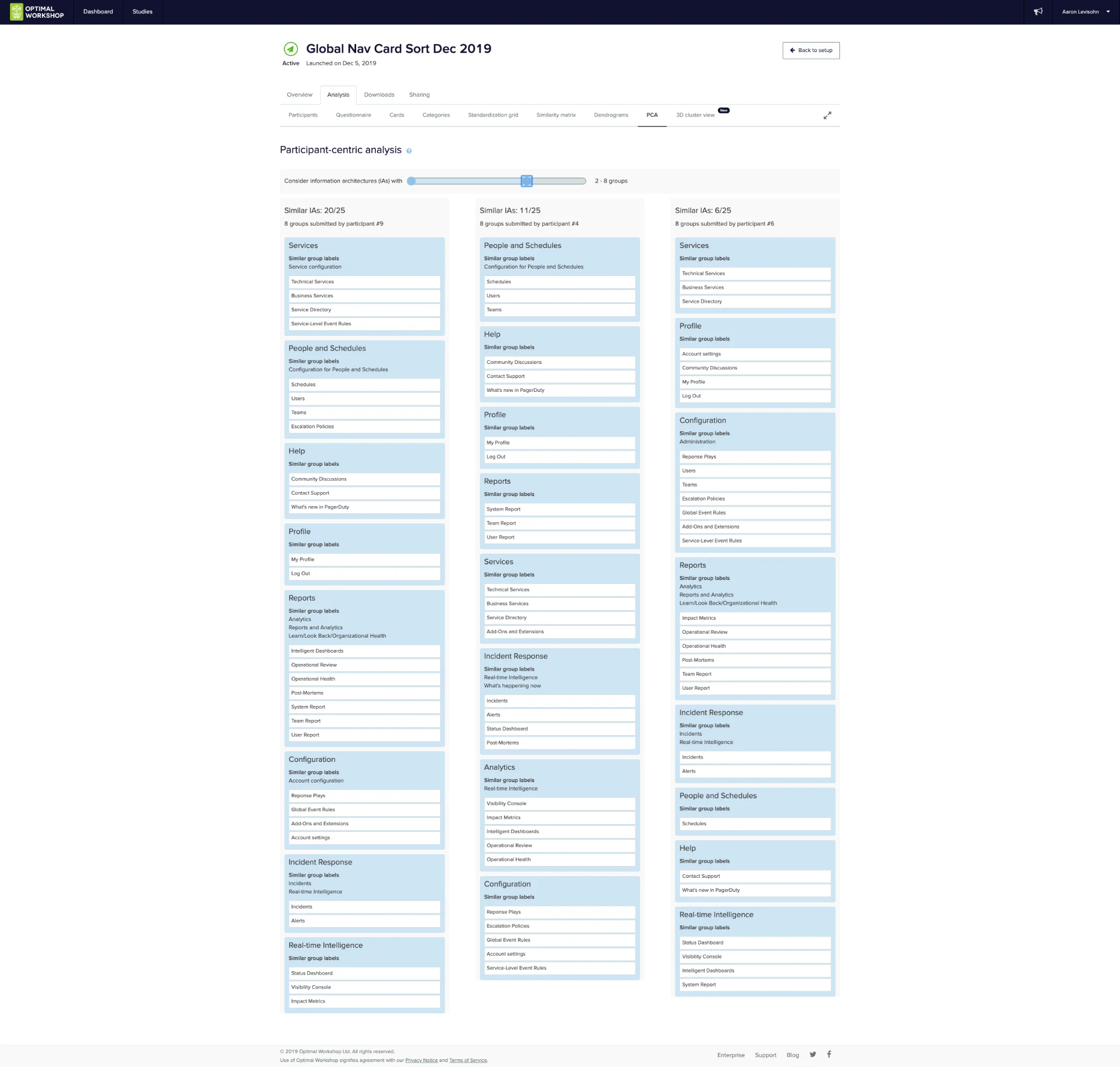This screenshot has width=1120, height=1092.
Task: Open the Sharing tab
Action: tap(419, 94)
